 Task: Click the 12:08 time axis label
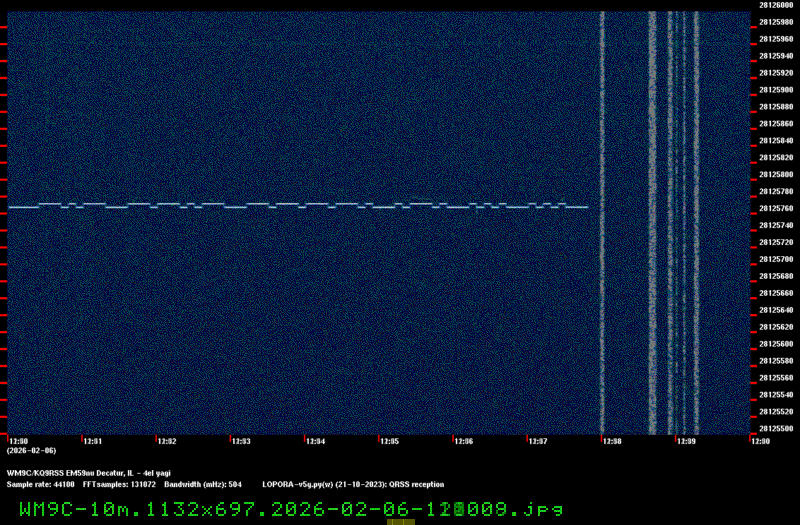pyautogui.click(x=612, y=441)
